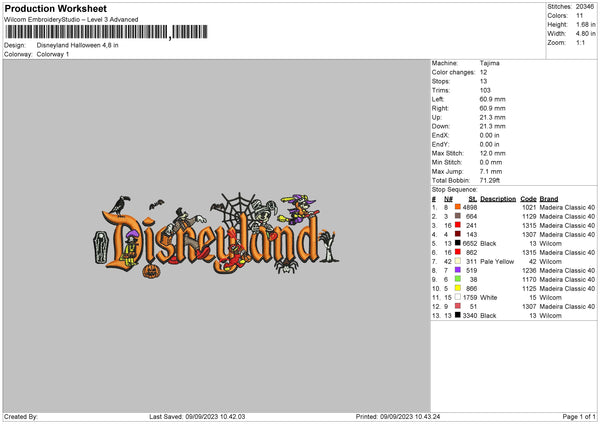Click the black swatch beside stitch count 6652

(x=458, y=243)
